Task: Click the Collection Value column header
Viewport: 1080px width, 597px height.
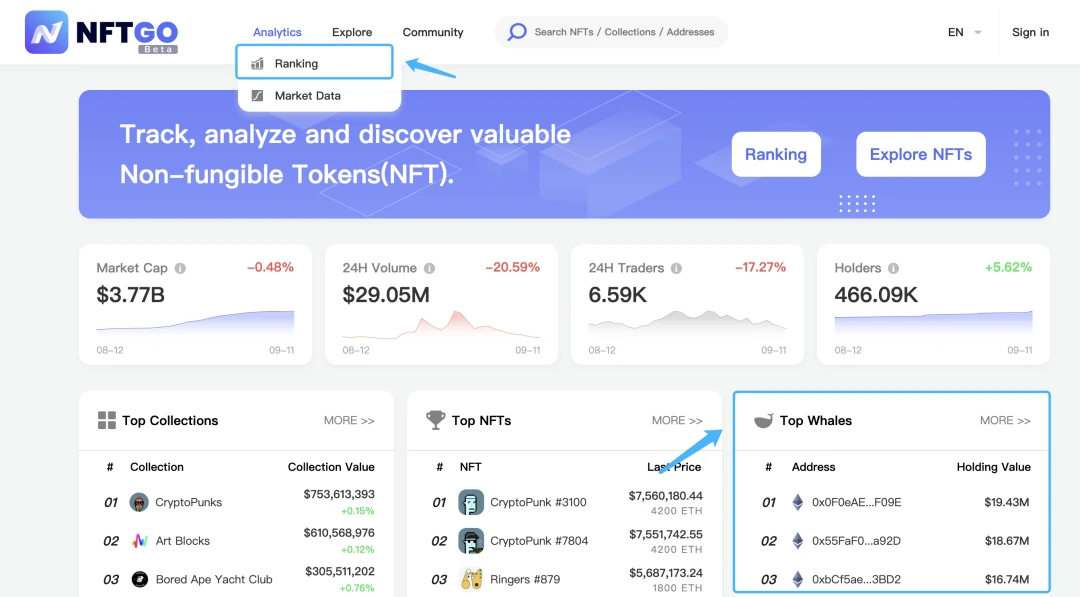Action: click(x=331, y=467)
